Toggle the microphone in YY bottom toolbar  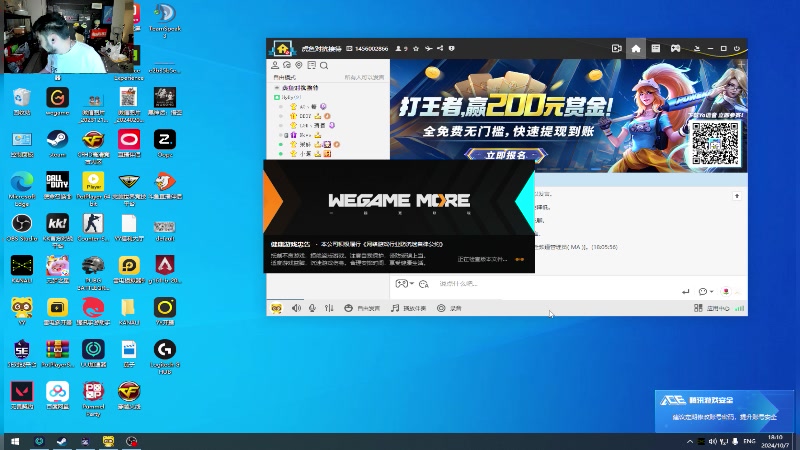[312, 308]
